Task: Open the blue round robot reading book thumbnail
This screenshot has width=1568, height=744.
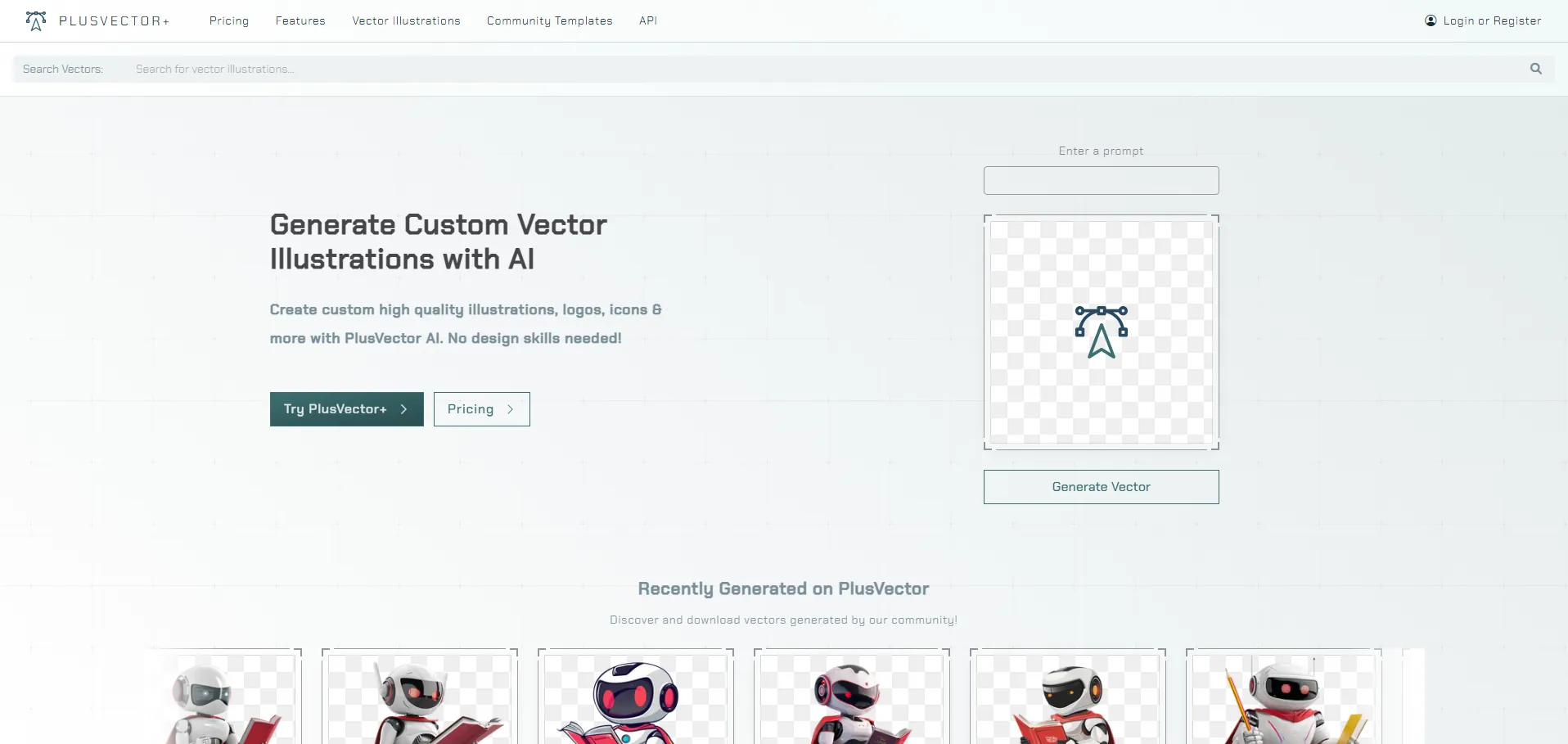Action: point(635,700)
